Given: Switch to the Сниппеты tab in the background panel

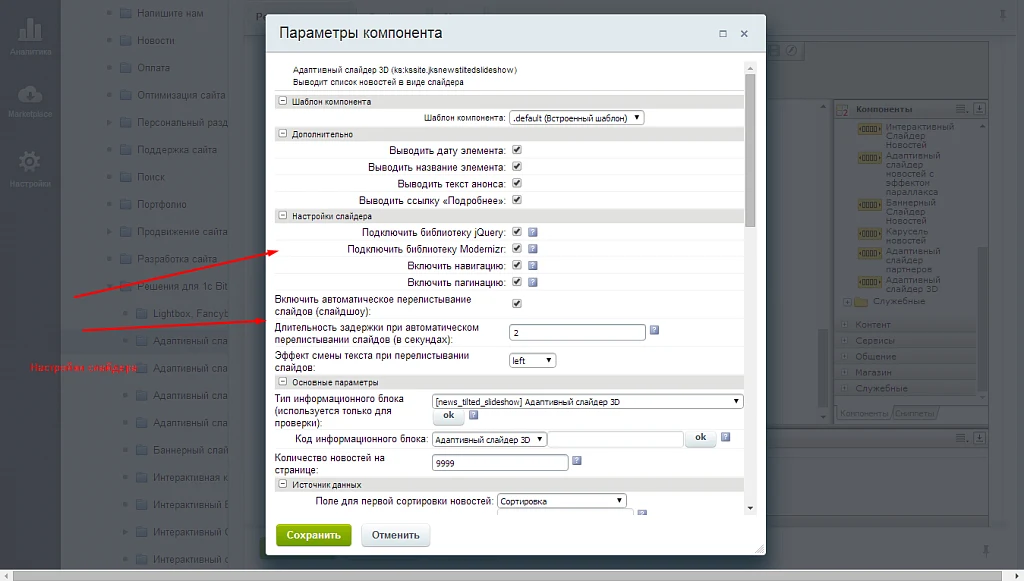Looking at the screenshot, I should point(915,413).
